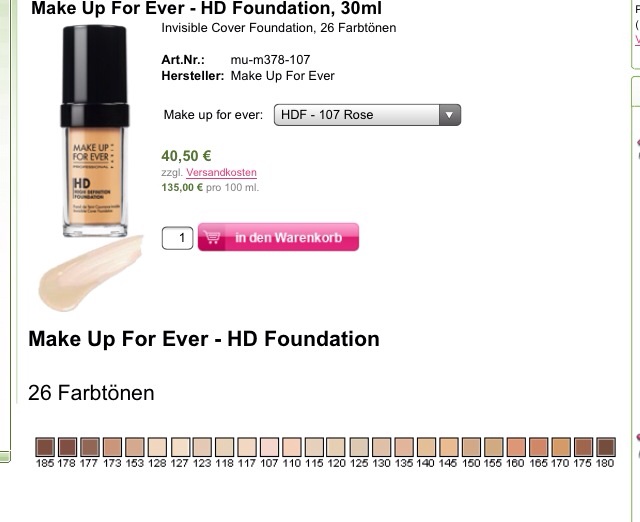
Task: Pick shade swatch 173
Action: click(x=112, y=447)
